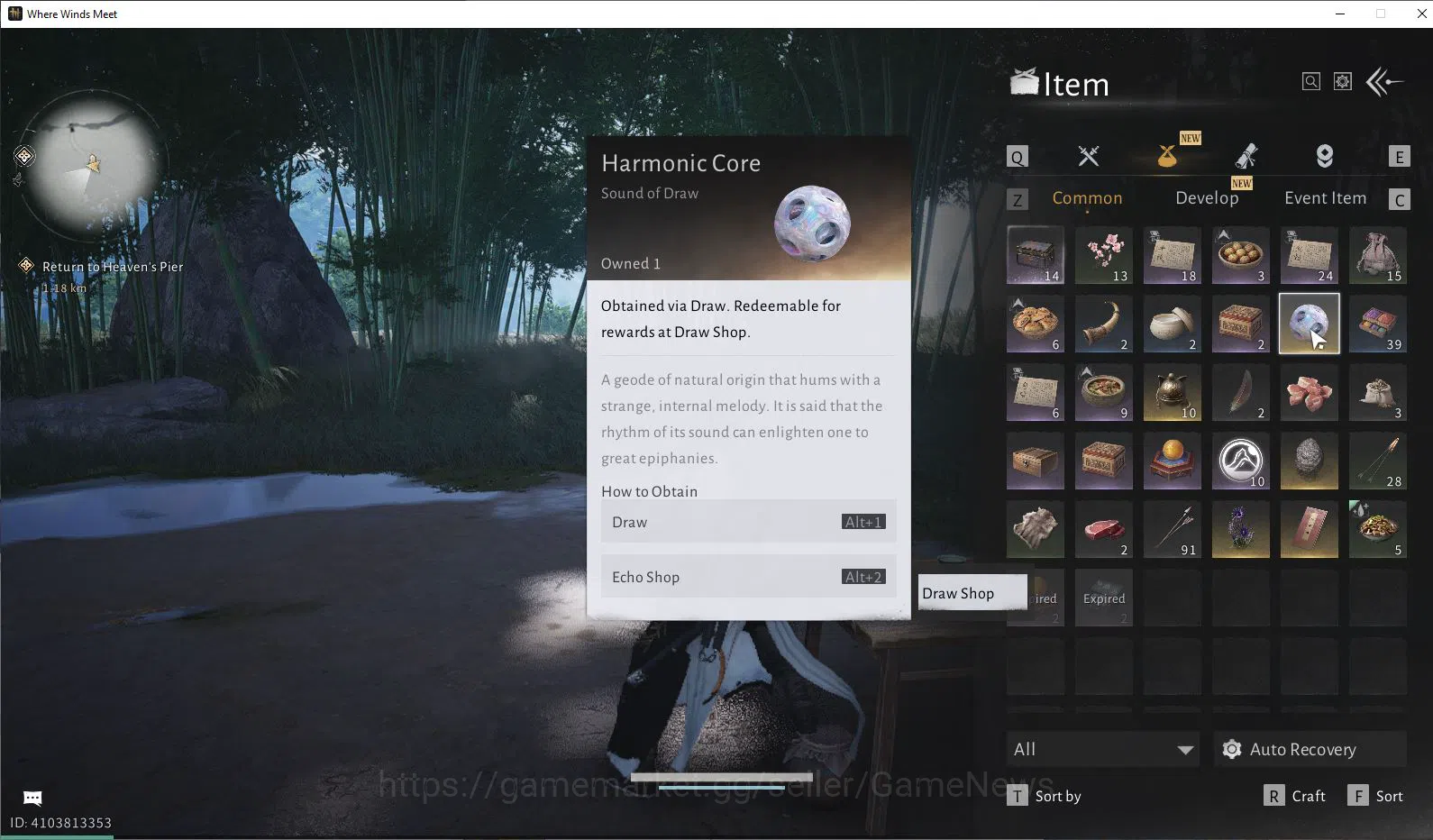
Task: Select the white lidded jar item
Action: 1173,324
